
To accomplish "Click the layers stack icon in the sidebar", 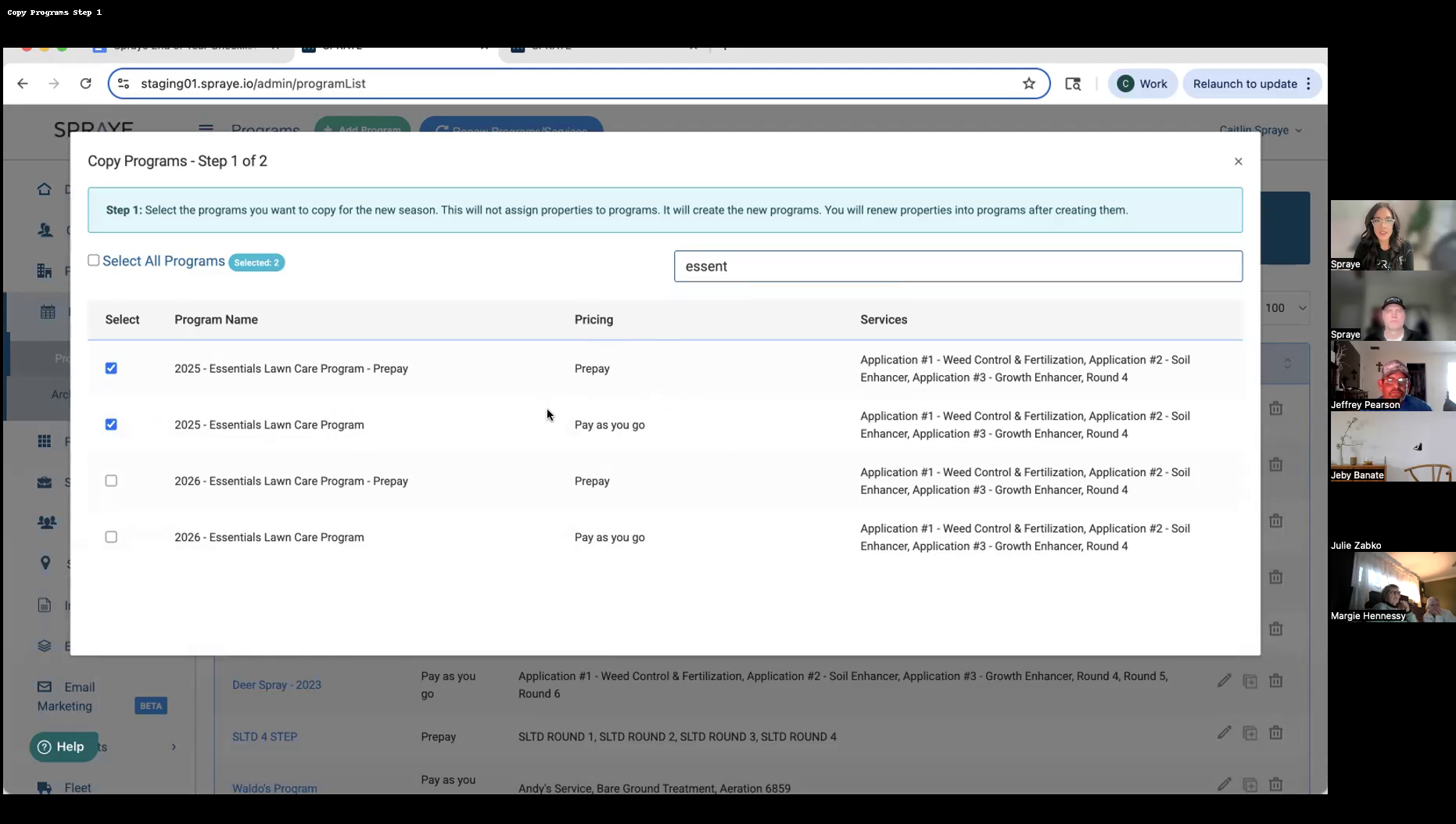I will pyautogui.click(x=45, y=646).
